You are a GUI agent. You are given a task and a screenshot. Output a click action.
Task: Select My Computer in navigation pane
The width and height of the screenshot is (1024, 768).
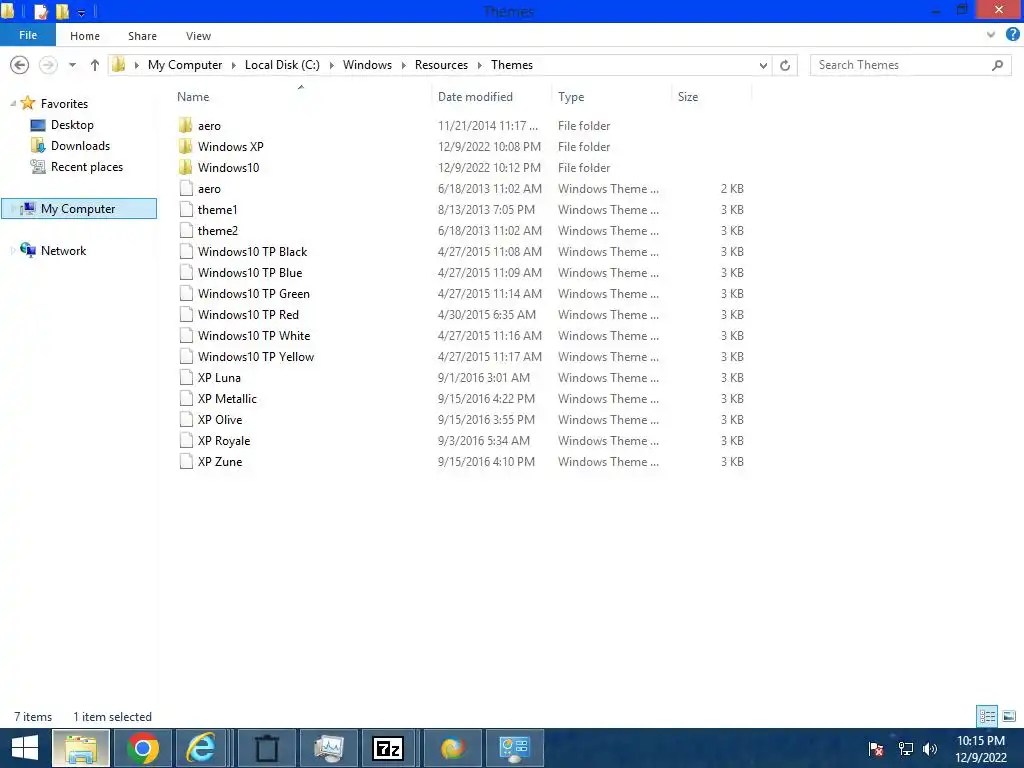click(78, 208)
